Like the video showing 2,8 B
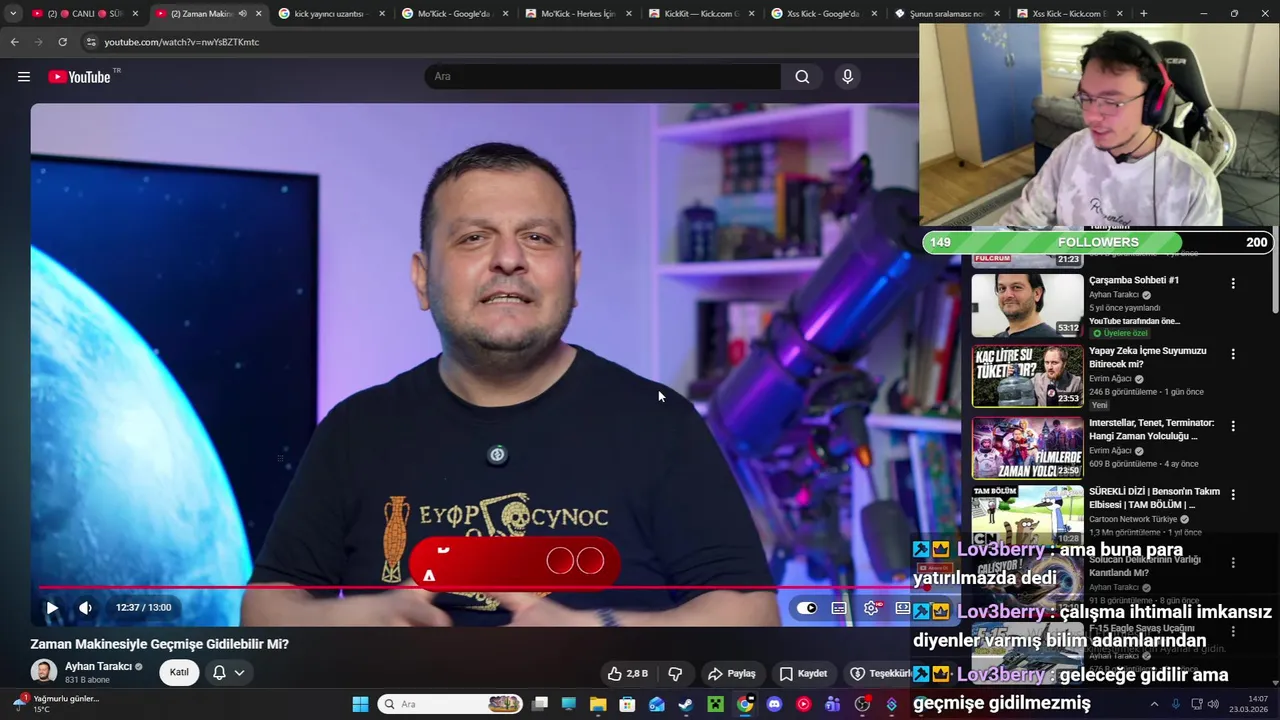This screenshot has height=720, width=1280. coord(627,673)
